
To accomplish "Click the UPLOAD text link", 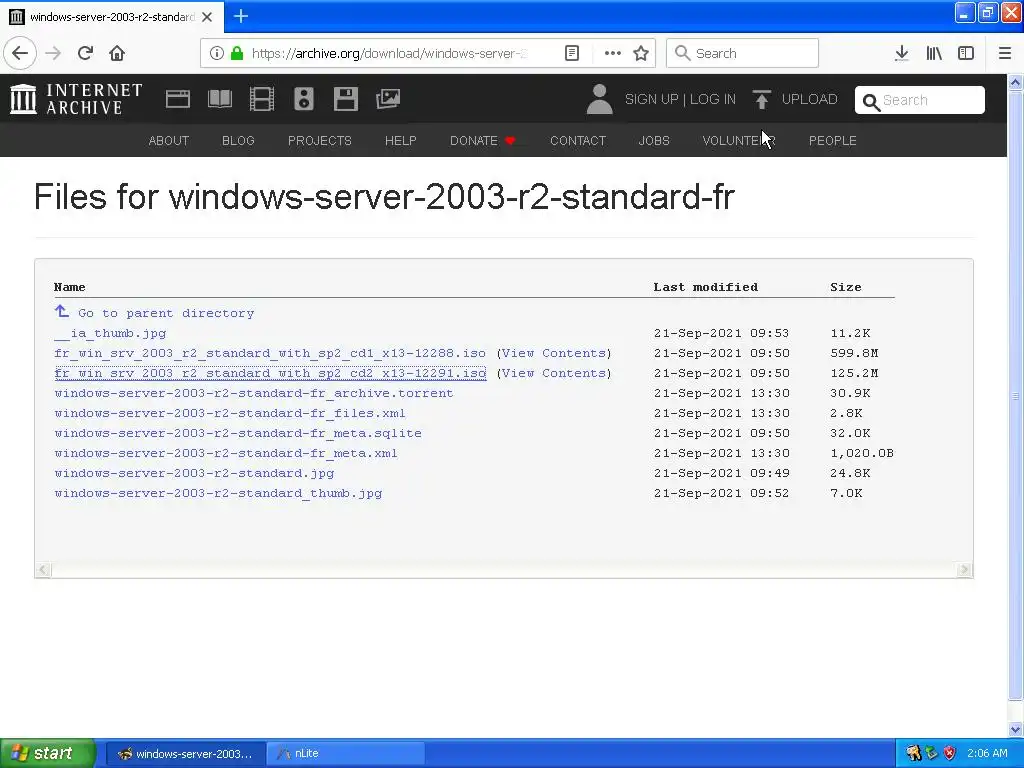I will point(809,99).
